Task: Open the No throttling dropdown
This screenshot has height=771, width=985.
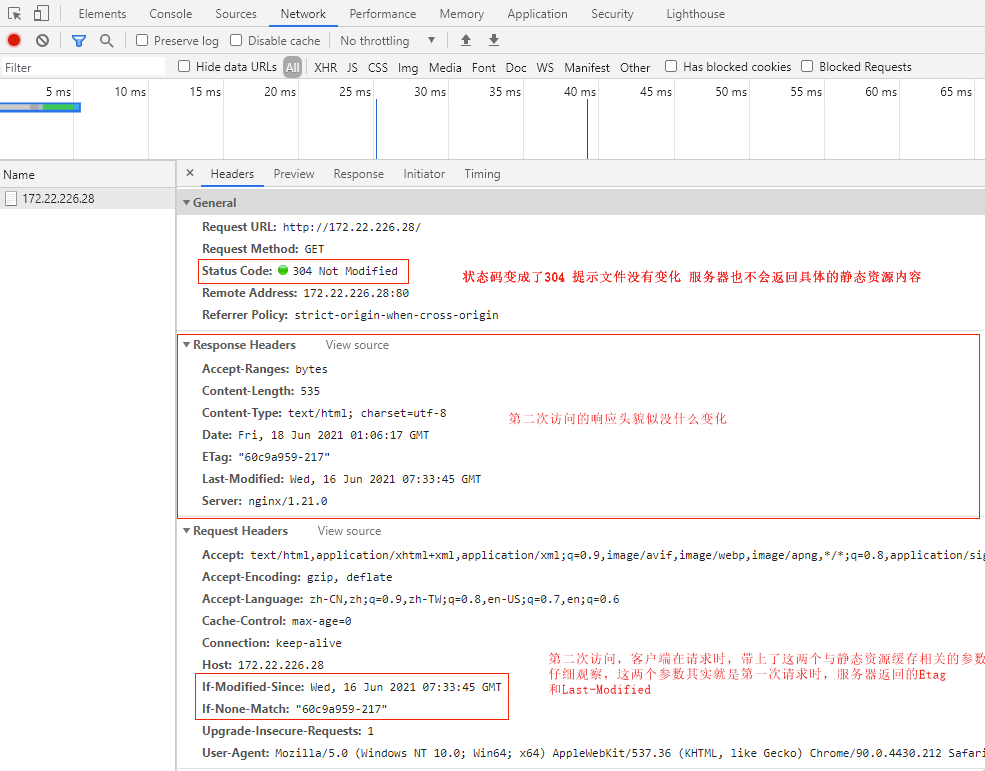Action: click(x=388, y=41)
